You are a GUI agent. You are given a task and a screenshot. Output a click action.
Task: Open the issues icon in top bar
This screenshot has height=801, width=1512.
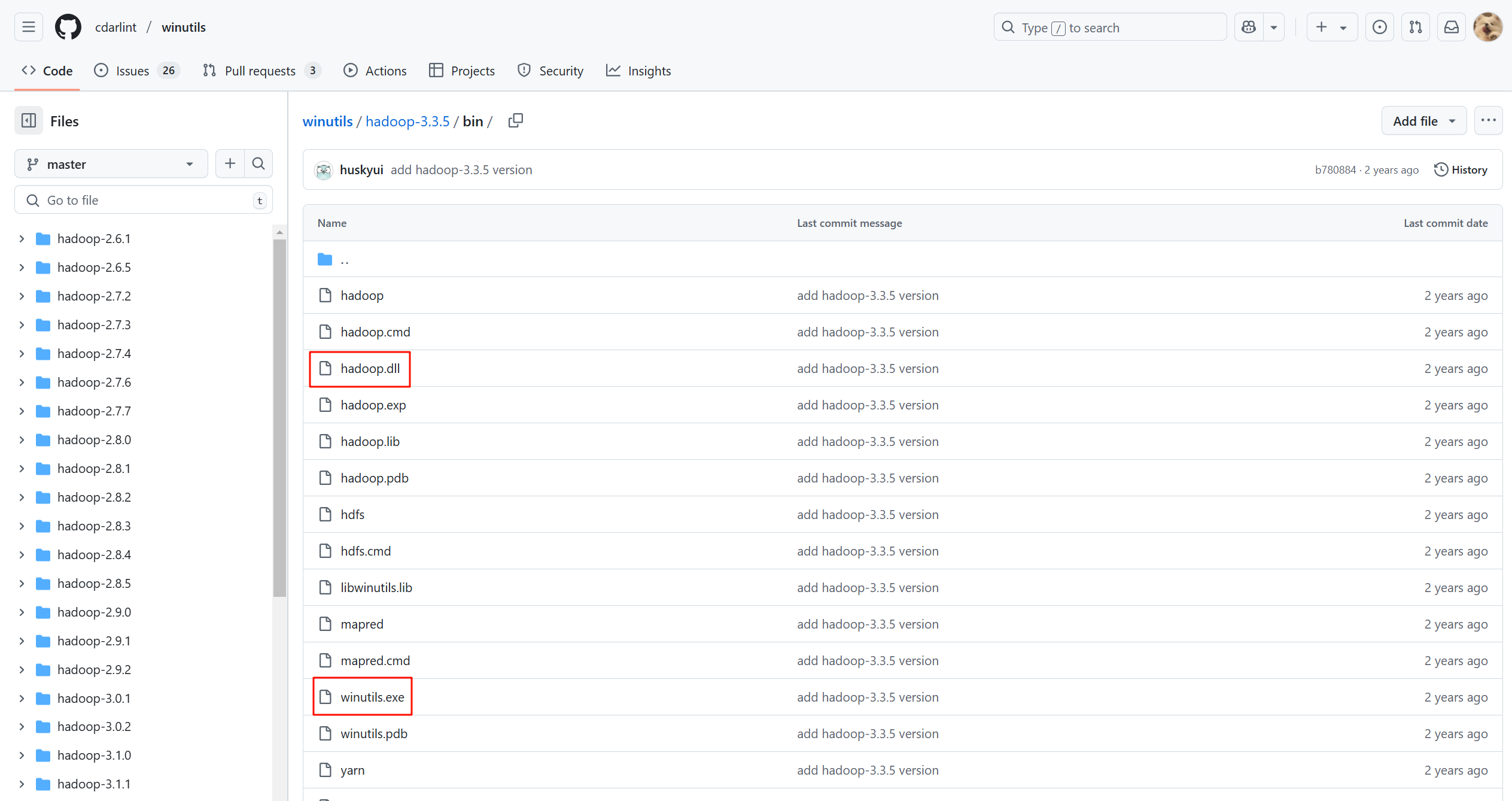point(1379,28)
